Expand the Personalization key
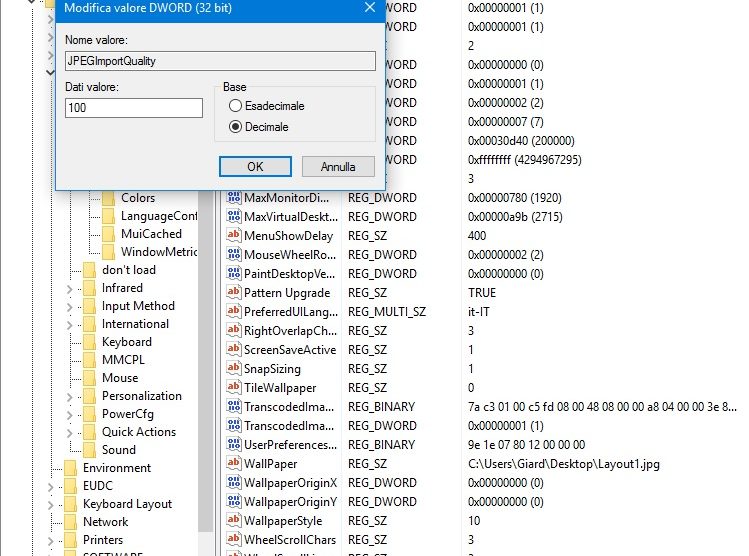 (70, 397)
